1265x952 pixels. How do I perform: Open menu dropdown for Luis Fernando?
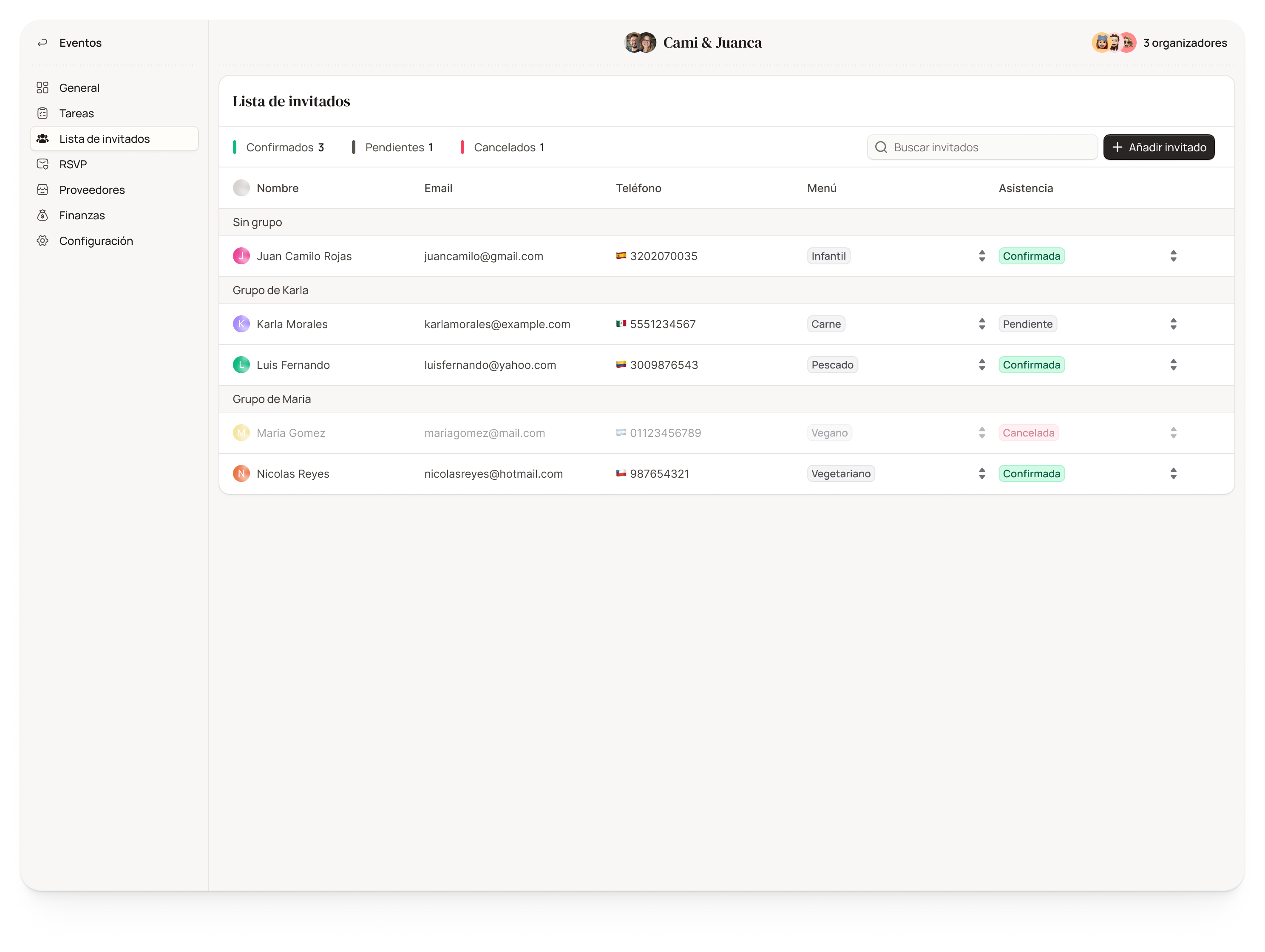981,364
